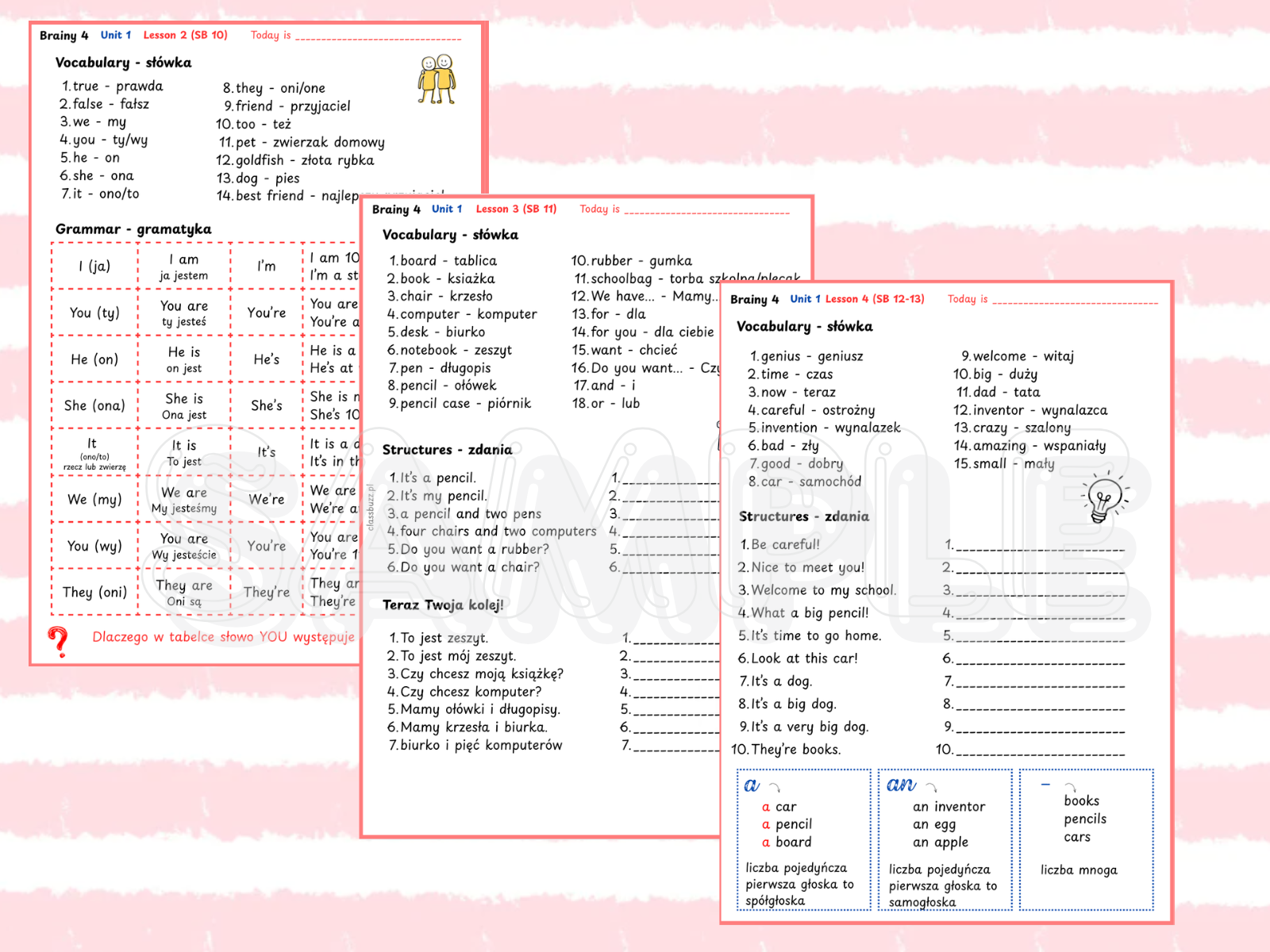Click the light bulb drawing on Lesson 4
Viewport: 1270px width, 952px height.
coord(1104,498)
